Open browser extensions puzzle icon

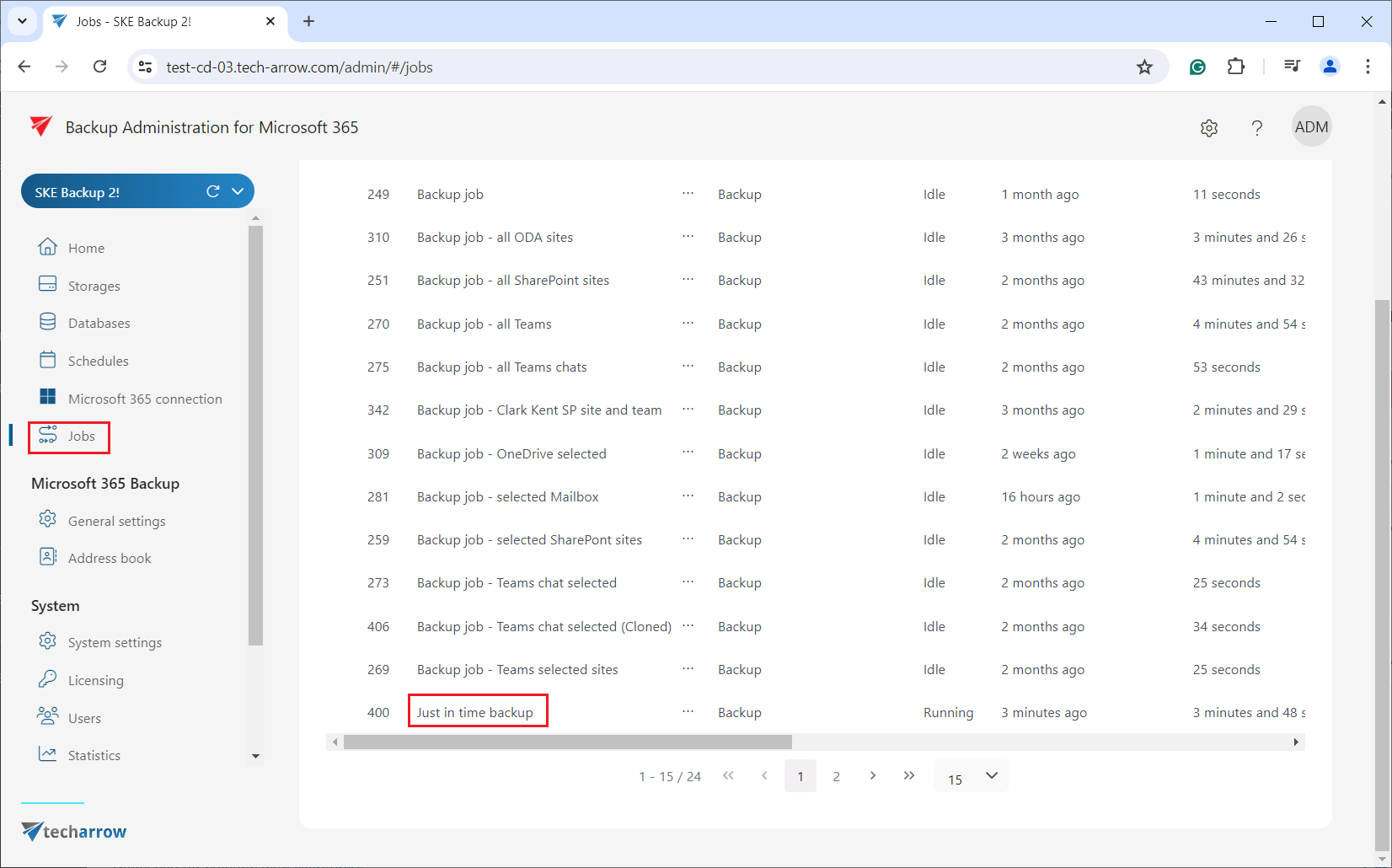tap(1236, 67)
